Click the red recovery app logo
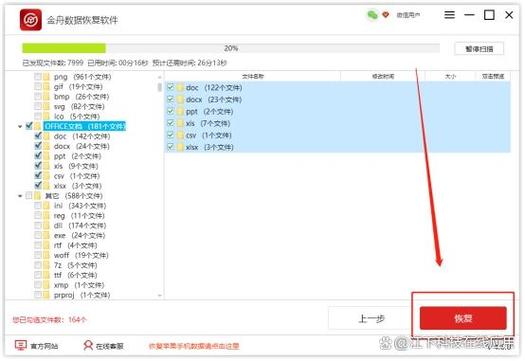The height and width of the screenshot is (361, 525). [31, 20]
